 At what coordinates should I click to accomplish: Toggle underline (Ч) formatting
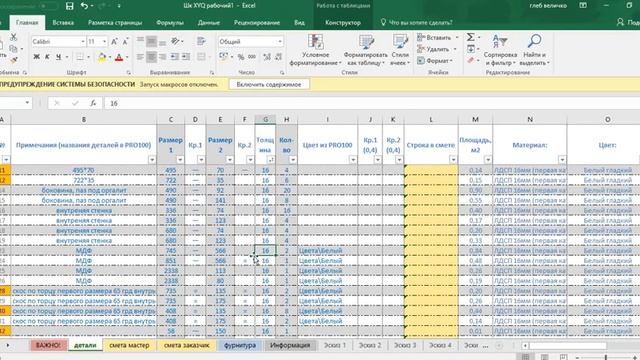(x=58, y=57)
